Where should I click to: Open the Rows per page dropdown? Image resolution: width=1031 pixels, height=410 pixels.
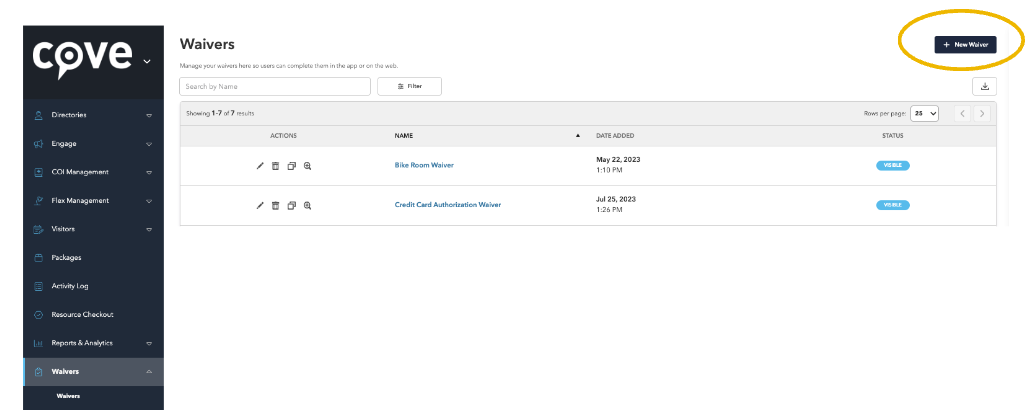tap(924, 114)
